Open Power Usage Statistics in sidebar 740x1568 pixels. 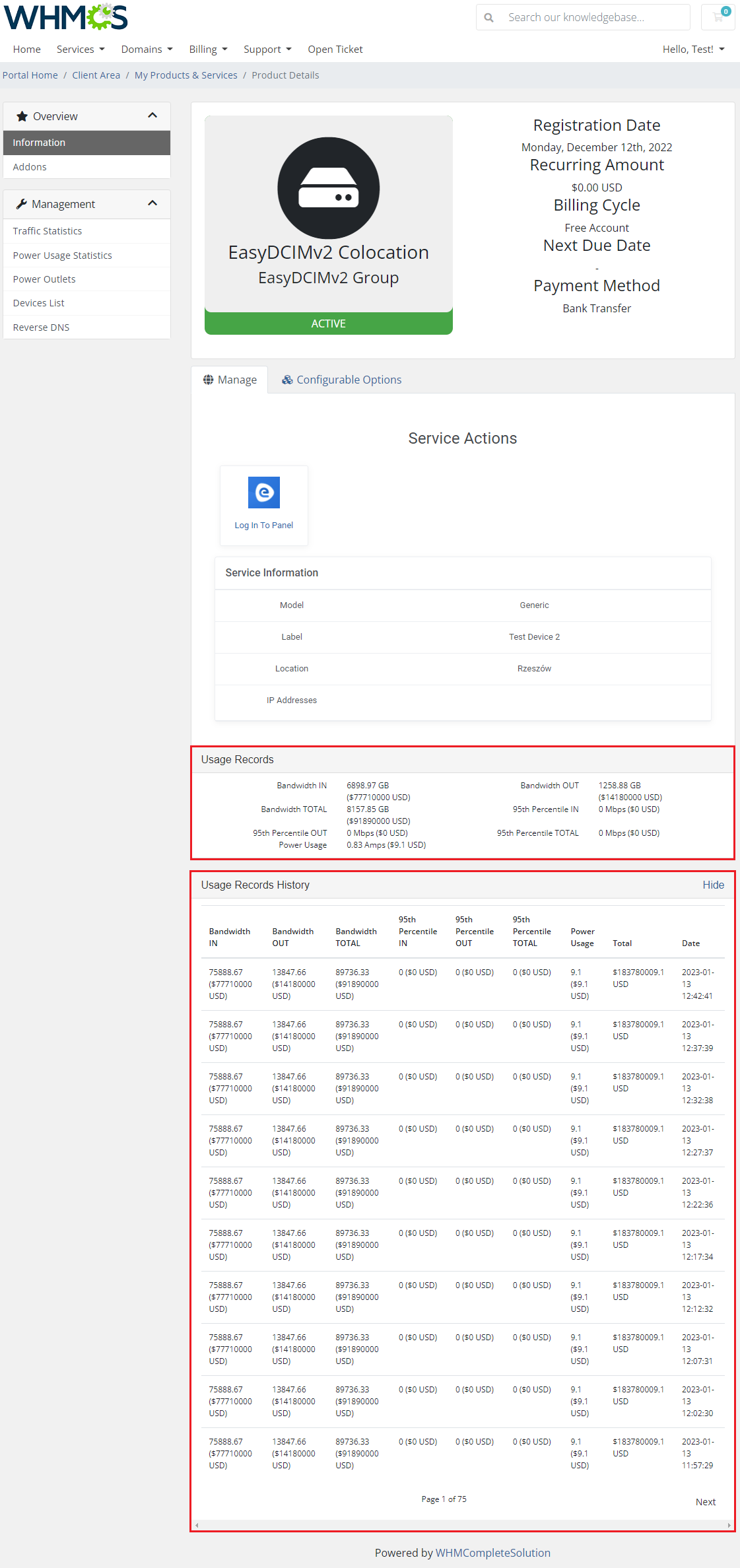point(86,256)
